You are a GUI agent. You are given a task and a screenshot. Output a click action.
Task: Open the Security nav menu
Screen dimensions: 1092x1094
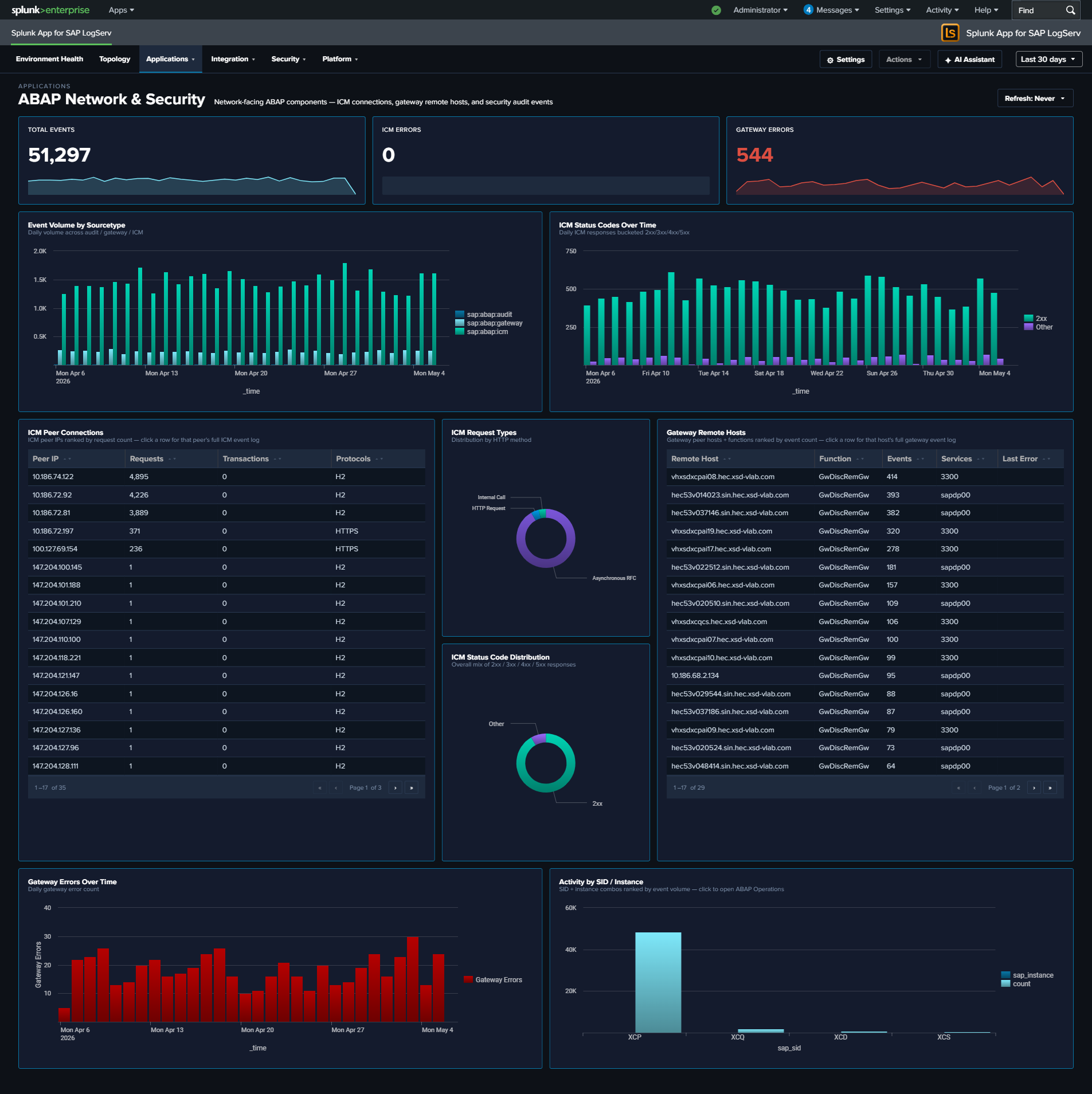[x=288, y=59]
